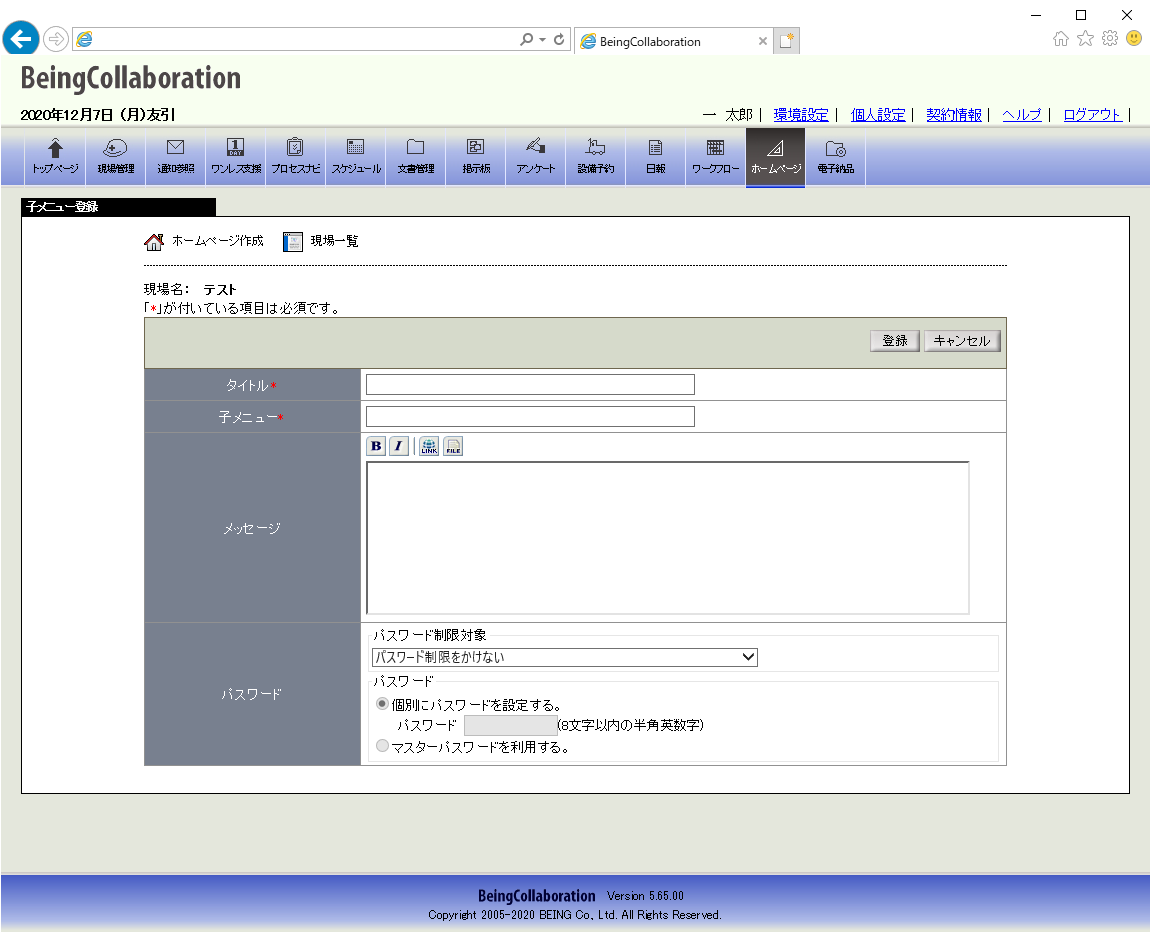Click the パスワード entry field
Screen dimensions: 1151x933
click(511, 725)
